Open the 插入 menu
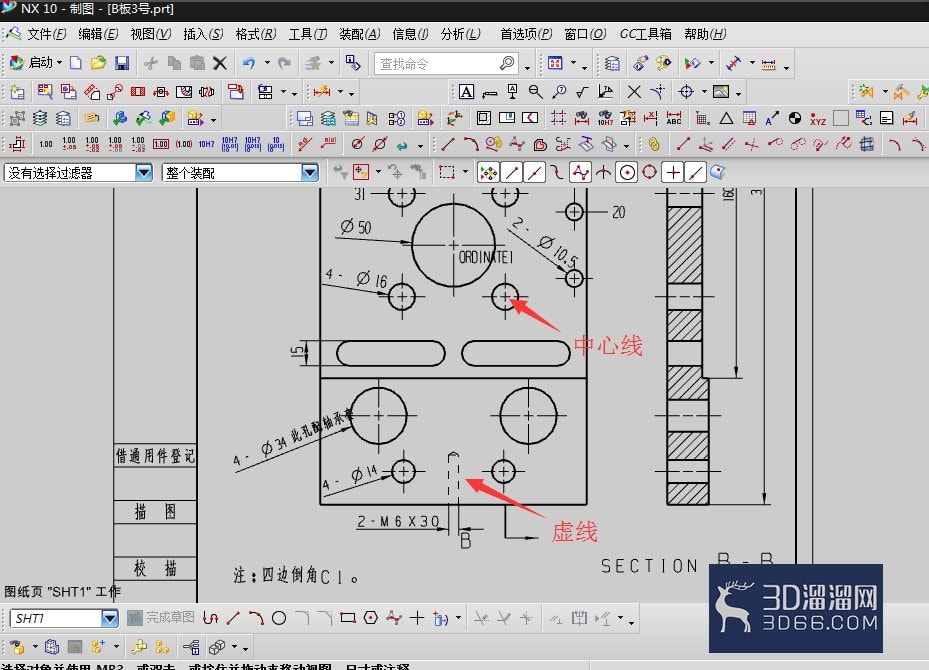The image size is (929, 670). (x=207, y=33)
